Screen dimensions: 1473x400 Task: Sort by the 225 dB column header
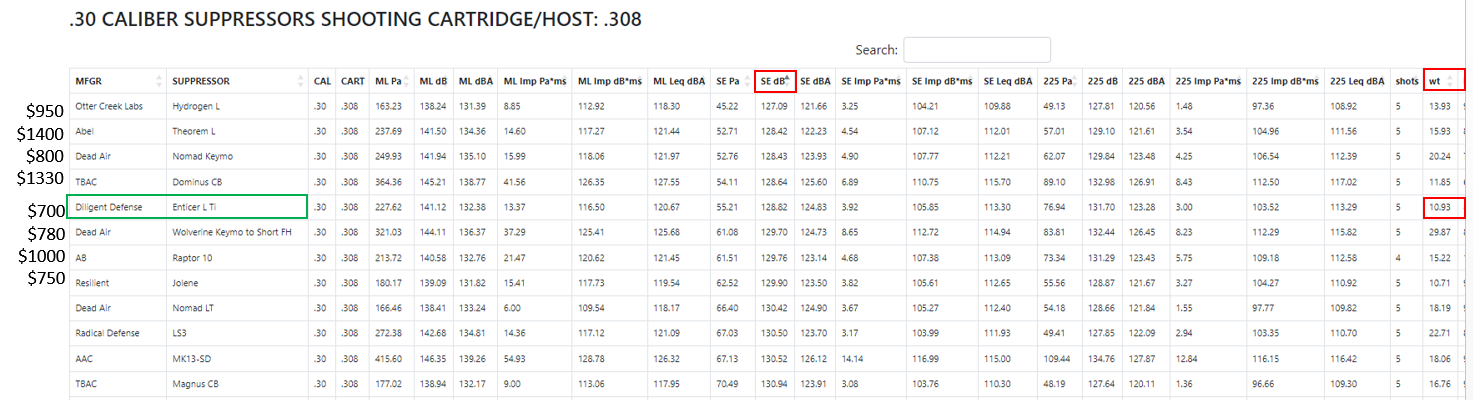[x=1101, y=81]
